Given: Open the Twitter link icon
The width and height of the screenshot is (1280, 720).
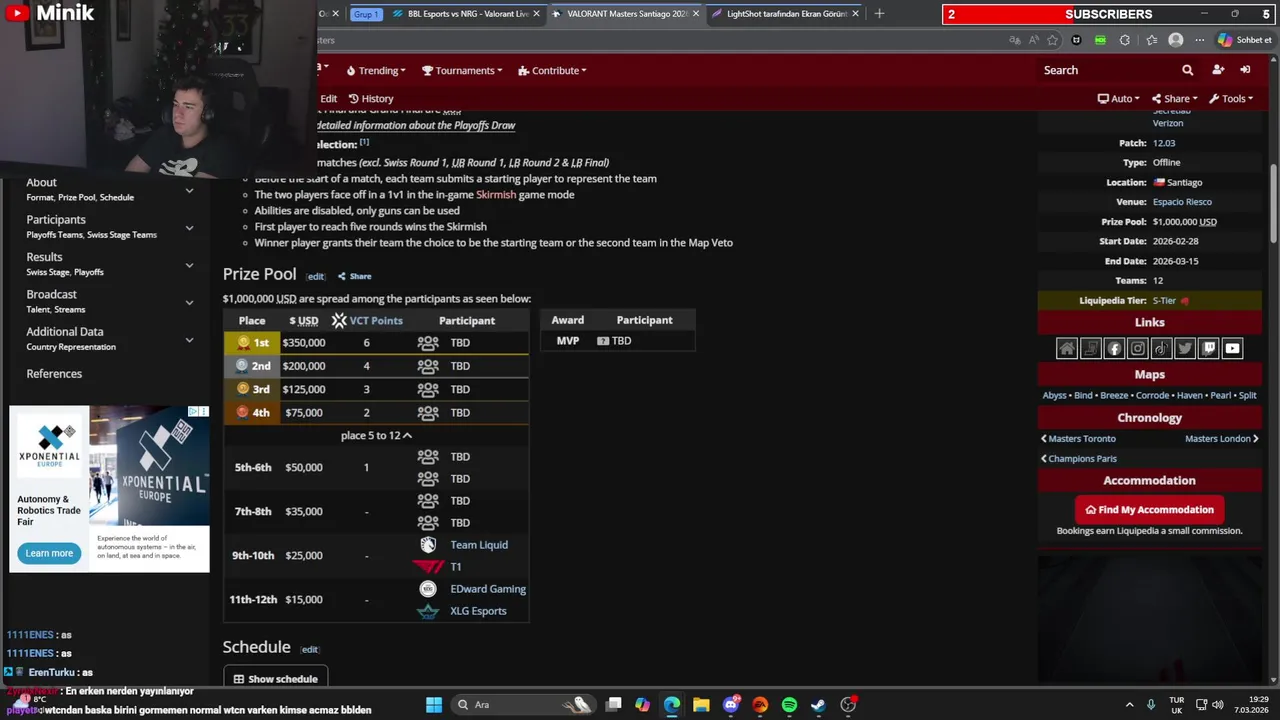Looking at the screenshot, I should (1185, 348).
